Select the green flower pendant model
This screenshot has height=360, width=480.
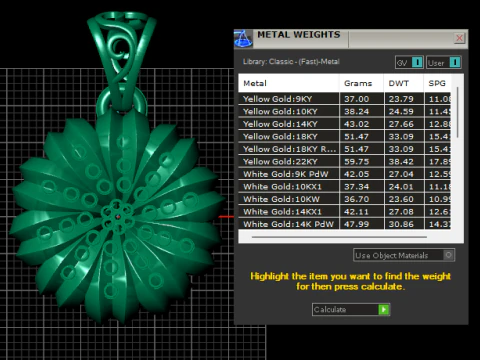point(117,217)
